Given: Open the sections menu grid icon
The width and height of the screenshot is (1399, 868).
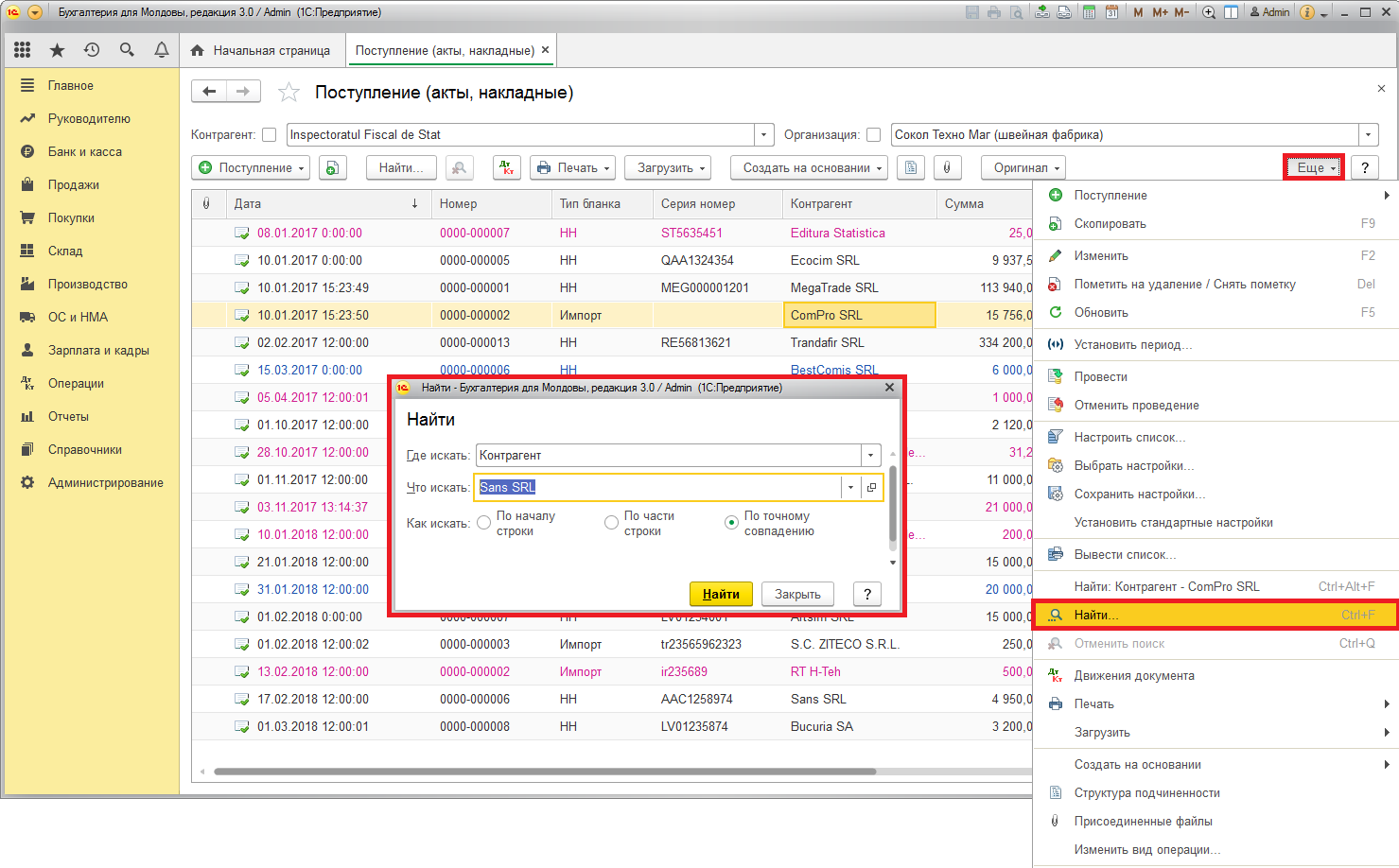Looking at the screenshot, I should (23, 50).
